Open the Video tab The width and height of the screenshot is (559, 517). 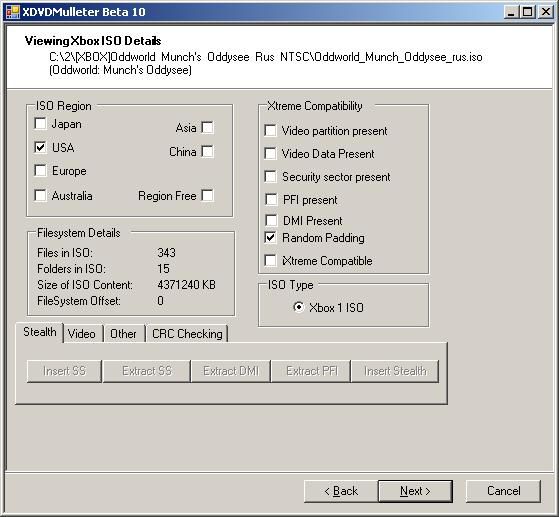[82, 334]
